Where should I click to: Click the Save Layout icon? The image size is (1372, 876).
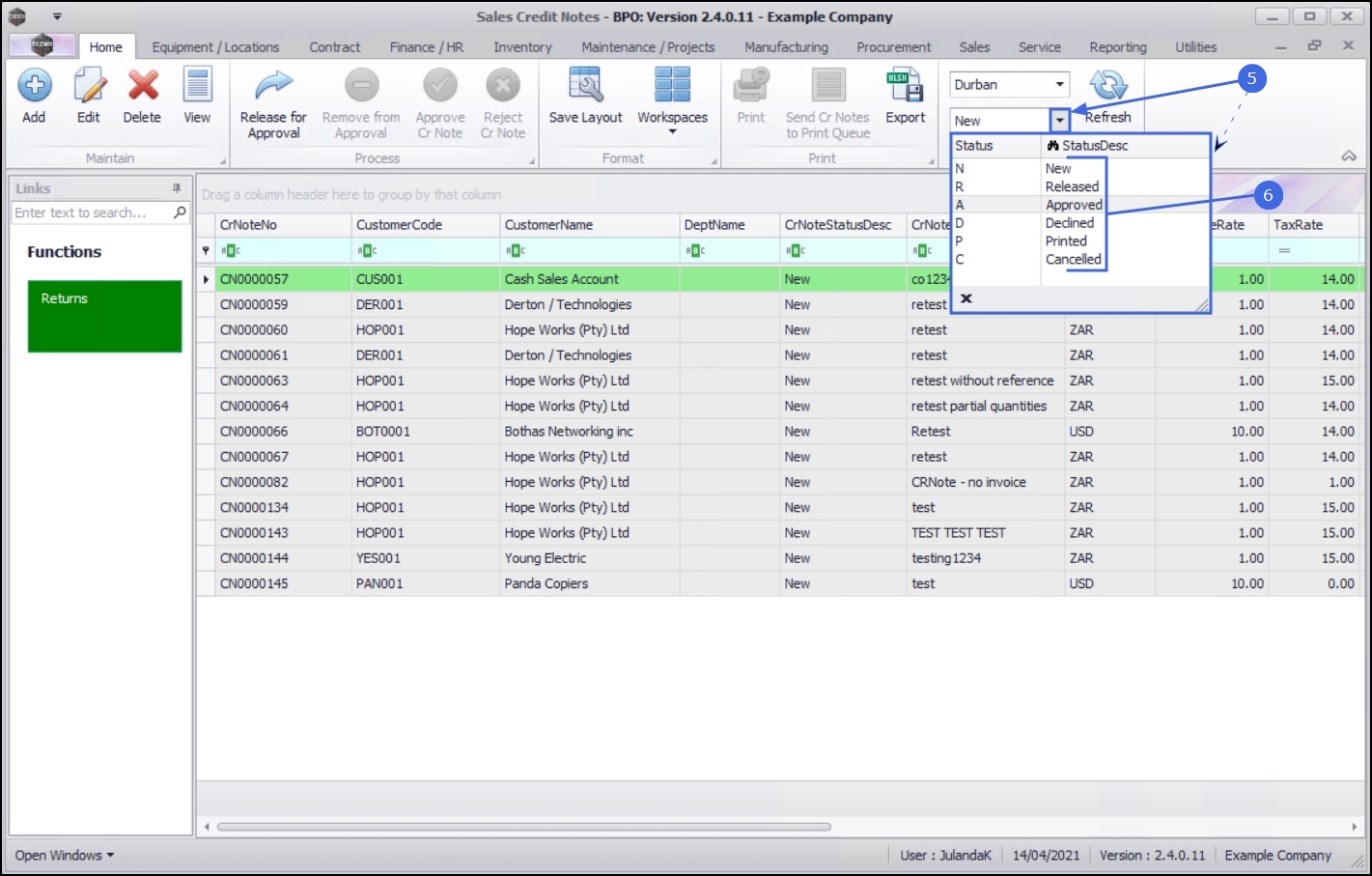click(585, 86)
